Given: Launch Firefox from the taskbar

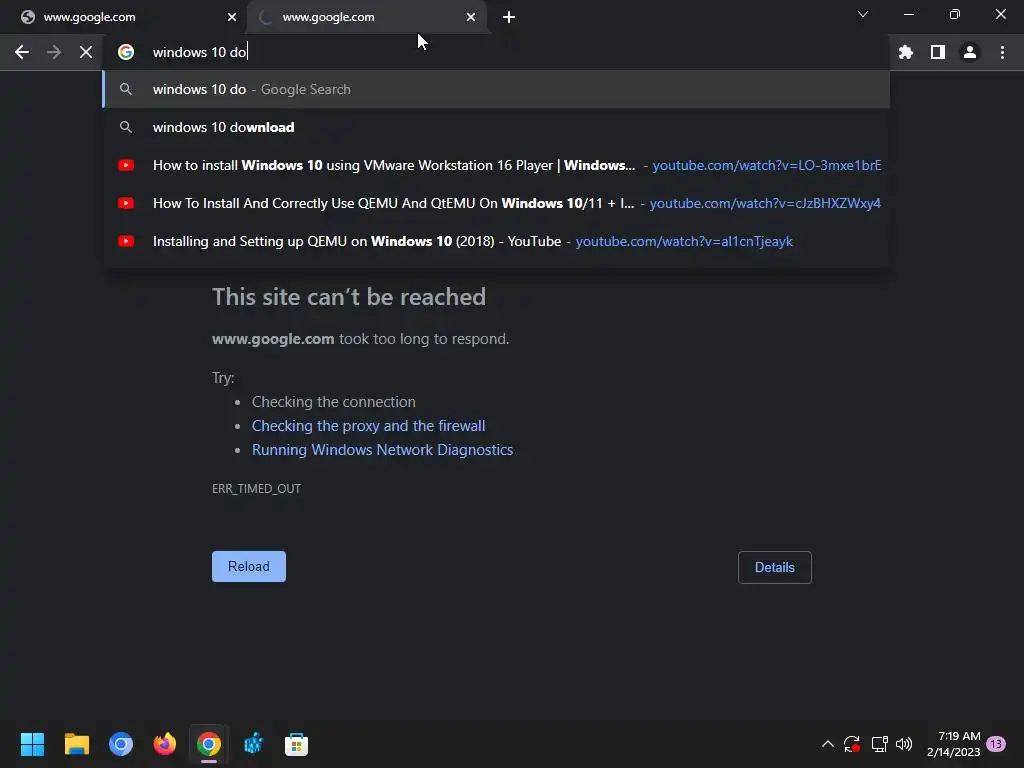Looking at the screenshot, I should tap(165, 744).
